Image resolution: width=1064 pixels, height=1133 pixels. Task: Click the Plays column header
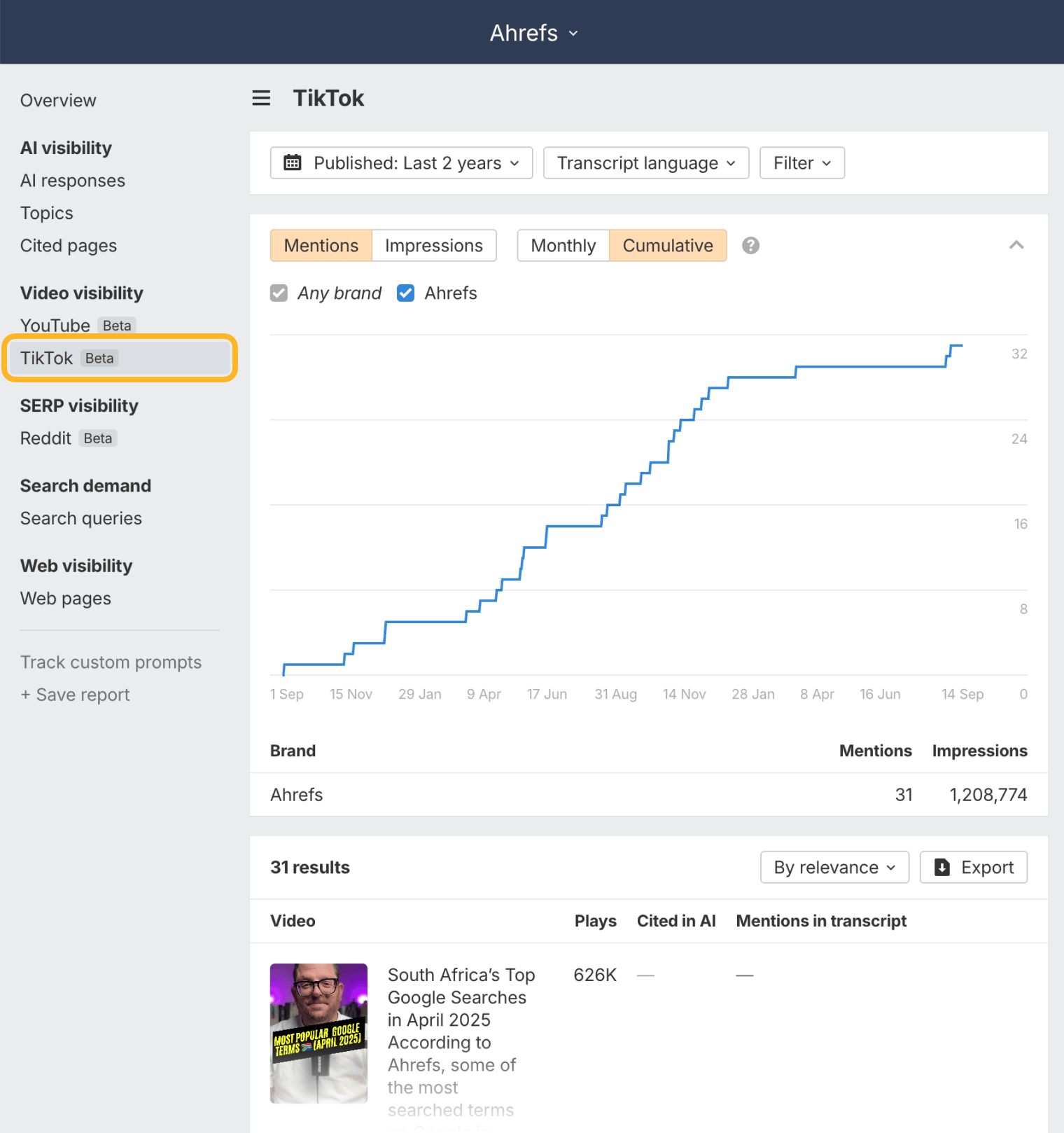point(596,921)
